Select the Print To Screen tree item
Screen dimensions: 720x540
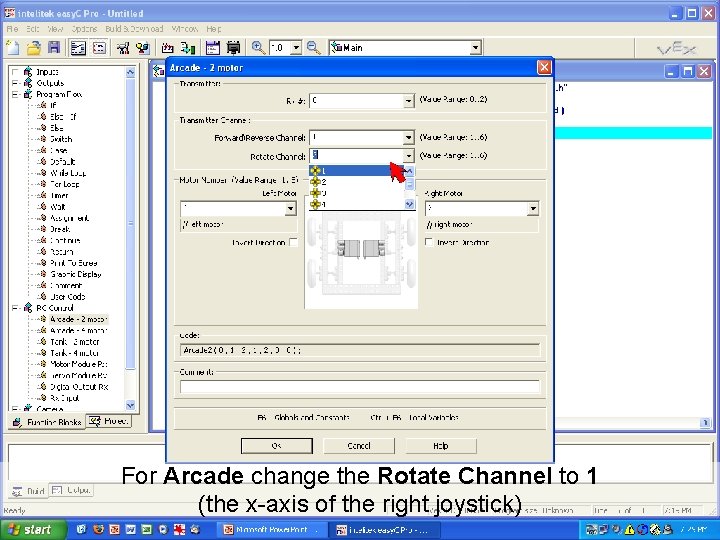73,263
